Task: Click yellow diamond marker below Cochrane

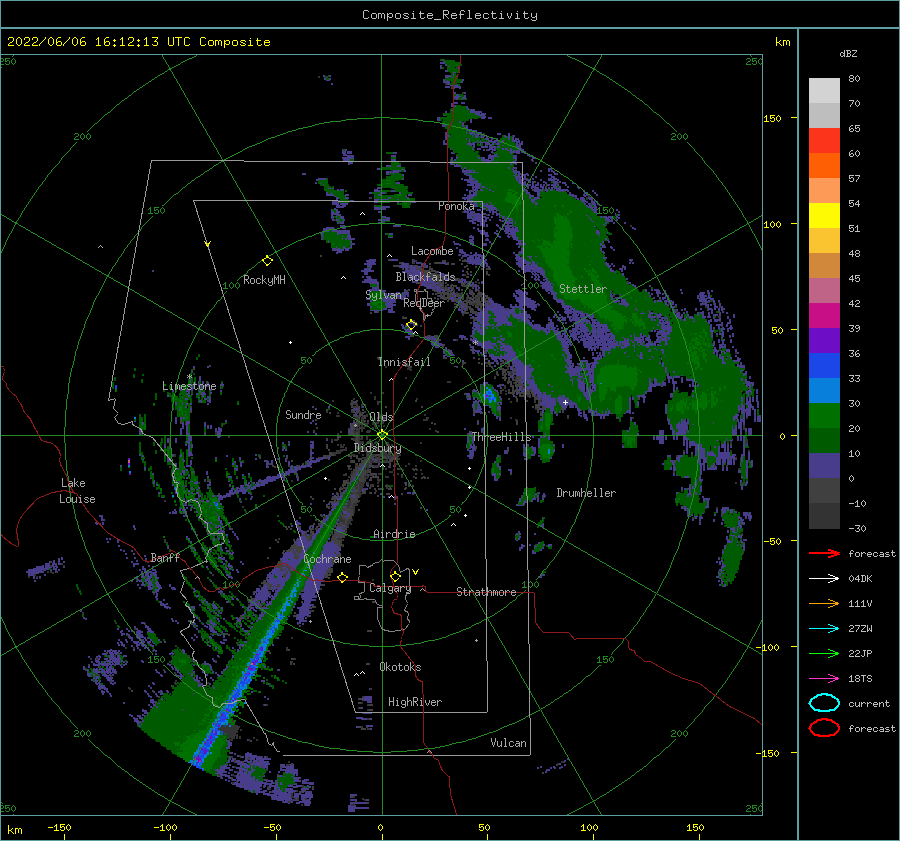Action: pos(343,577)
